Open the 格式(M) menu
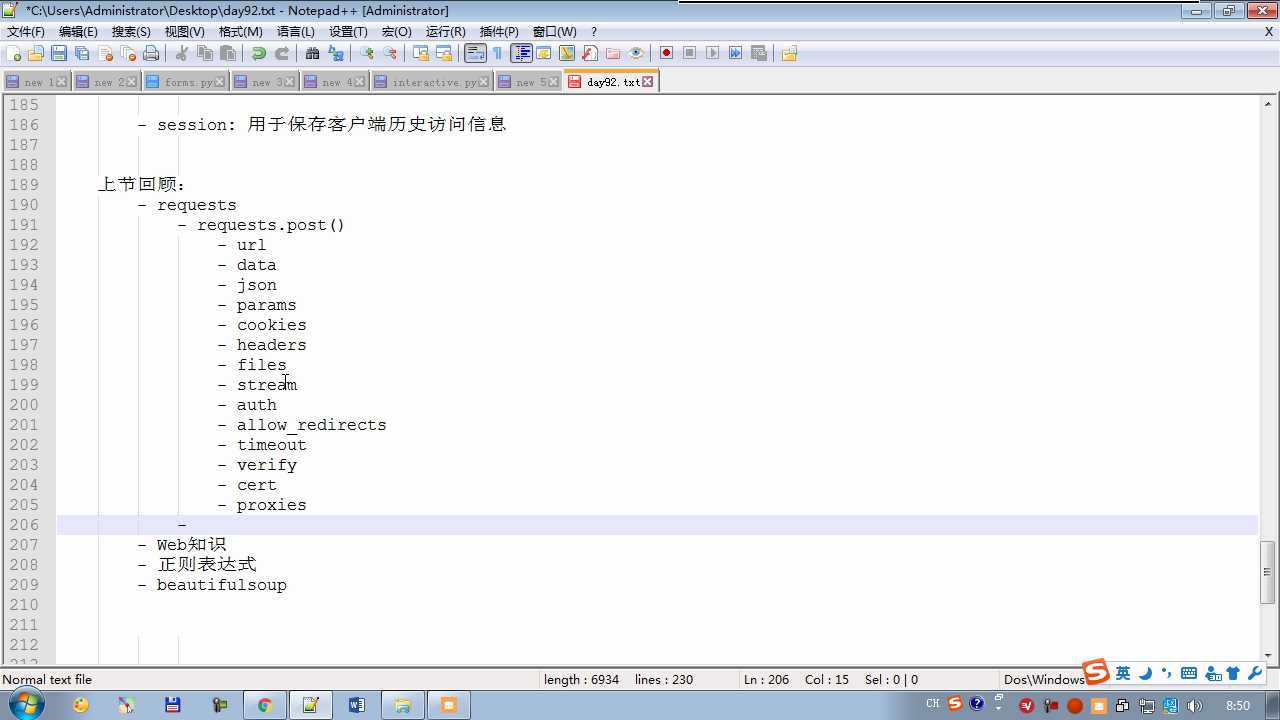This screenshot has width=1280, height=720. click(240, 32)
